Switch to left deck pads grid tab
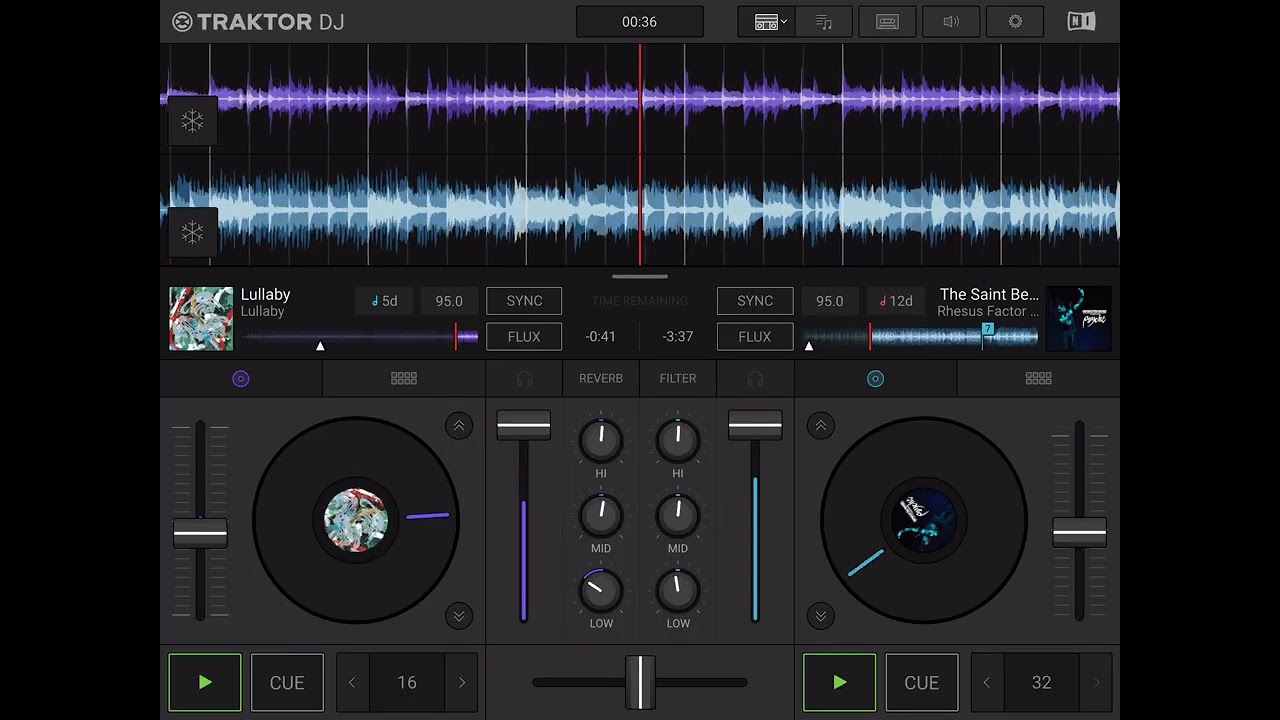This screenshot has width=1280, height=720. [x=404, y=379]
